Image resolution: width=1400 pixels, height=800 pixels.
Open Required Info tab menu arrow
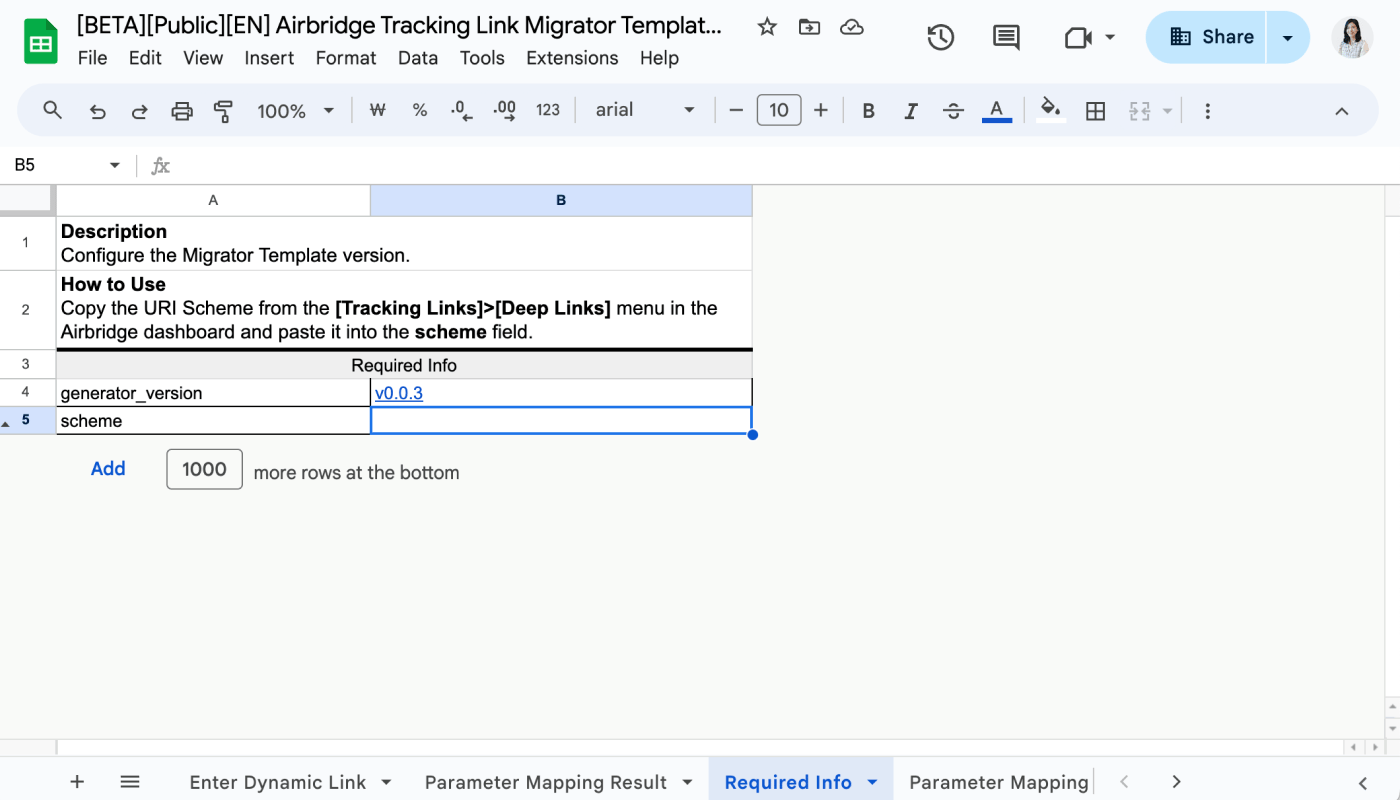pos(872,782)
